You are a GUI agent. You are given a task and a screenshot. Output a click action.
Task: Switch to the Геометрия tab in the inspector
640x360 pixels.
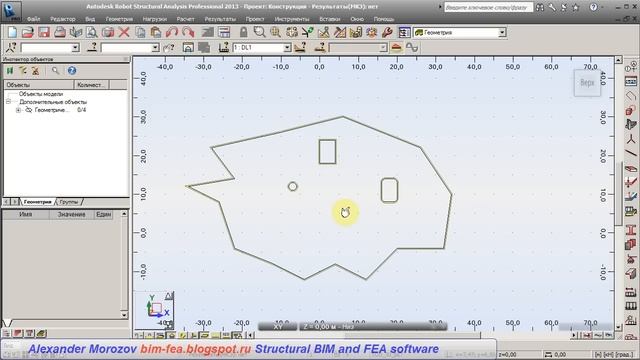38,202
